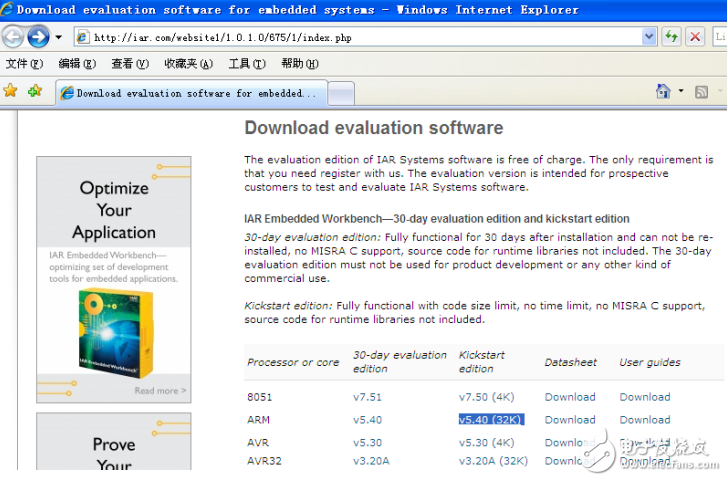Click 8051 Datasheet Download link
Viewport: 727px width, 481px height.
click(570, 397)
